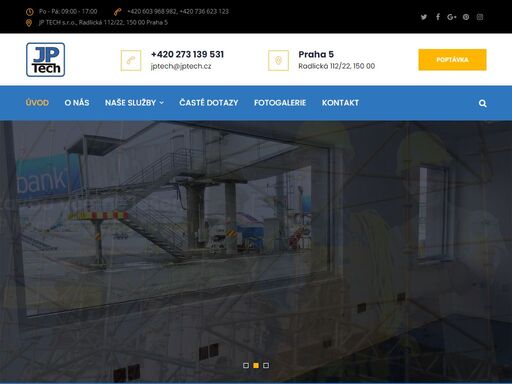Select the third slider dot
The height and width of the screenshot is (384, 512).
pos(266,365)
